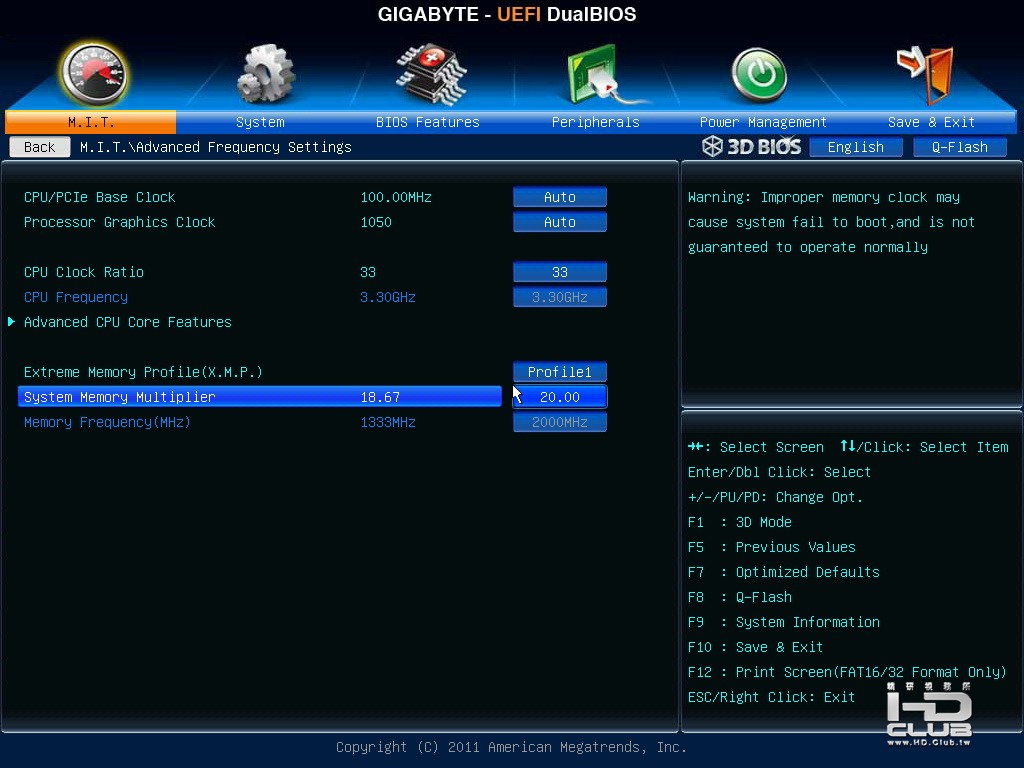Image resolution: width=1024 pixels, height=768 pixels.
Task: Select the CPU Clock Ratio label
Action: coord(84,272)
